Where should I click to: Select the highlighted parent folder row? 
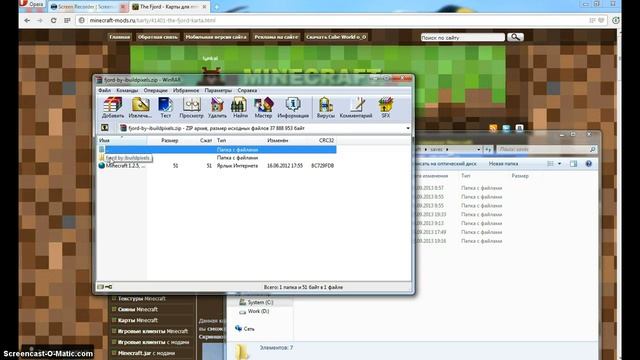click(217, 150)
